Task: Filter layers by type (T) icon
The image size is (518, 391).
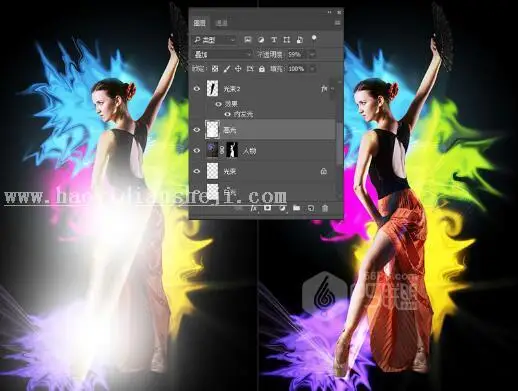Action: pyautogui.click(x=274, y=40)
